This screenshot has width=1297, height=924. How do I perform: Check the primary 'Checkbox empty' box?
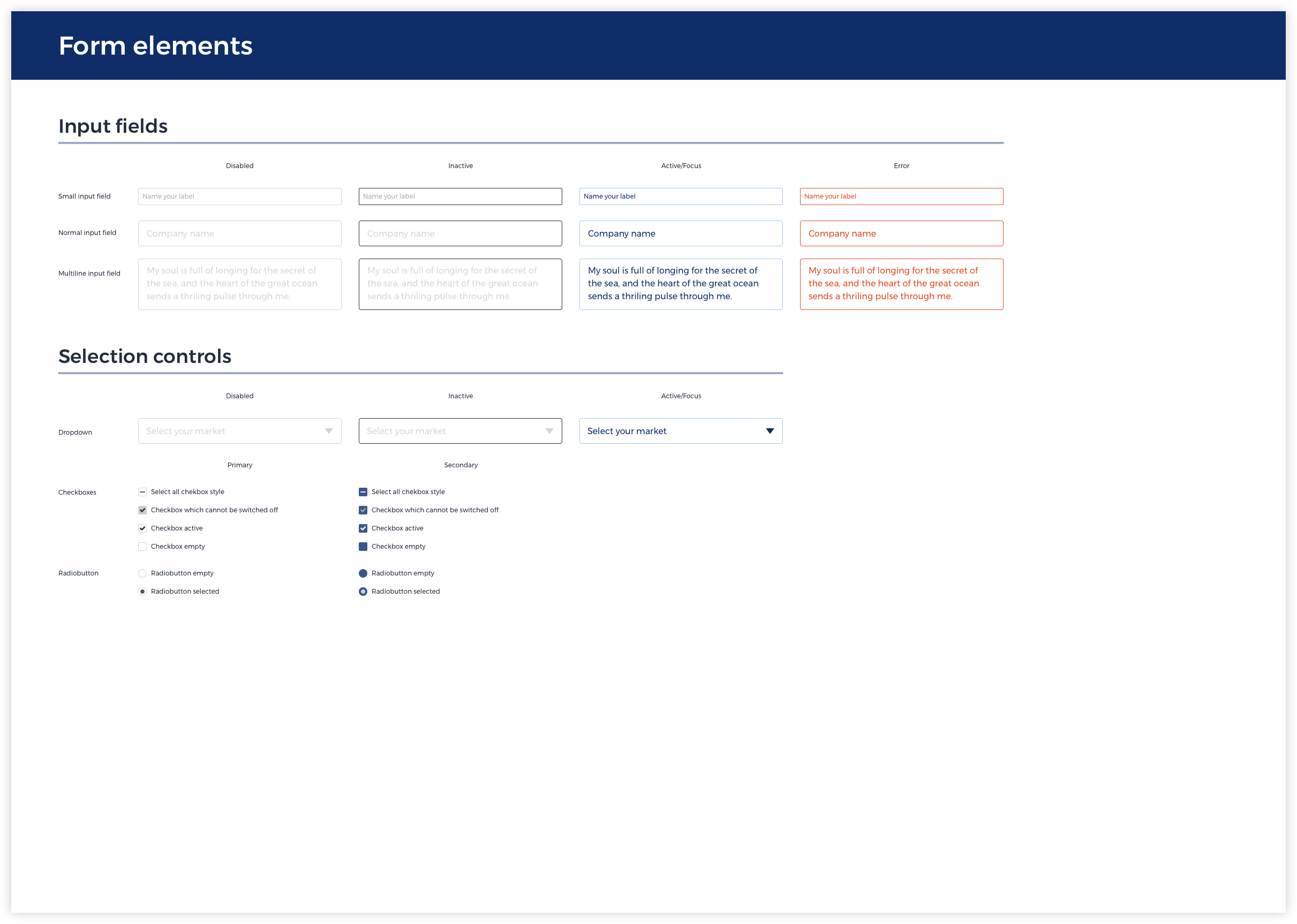click(142, 547)
